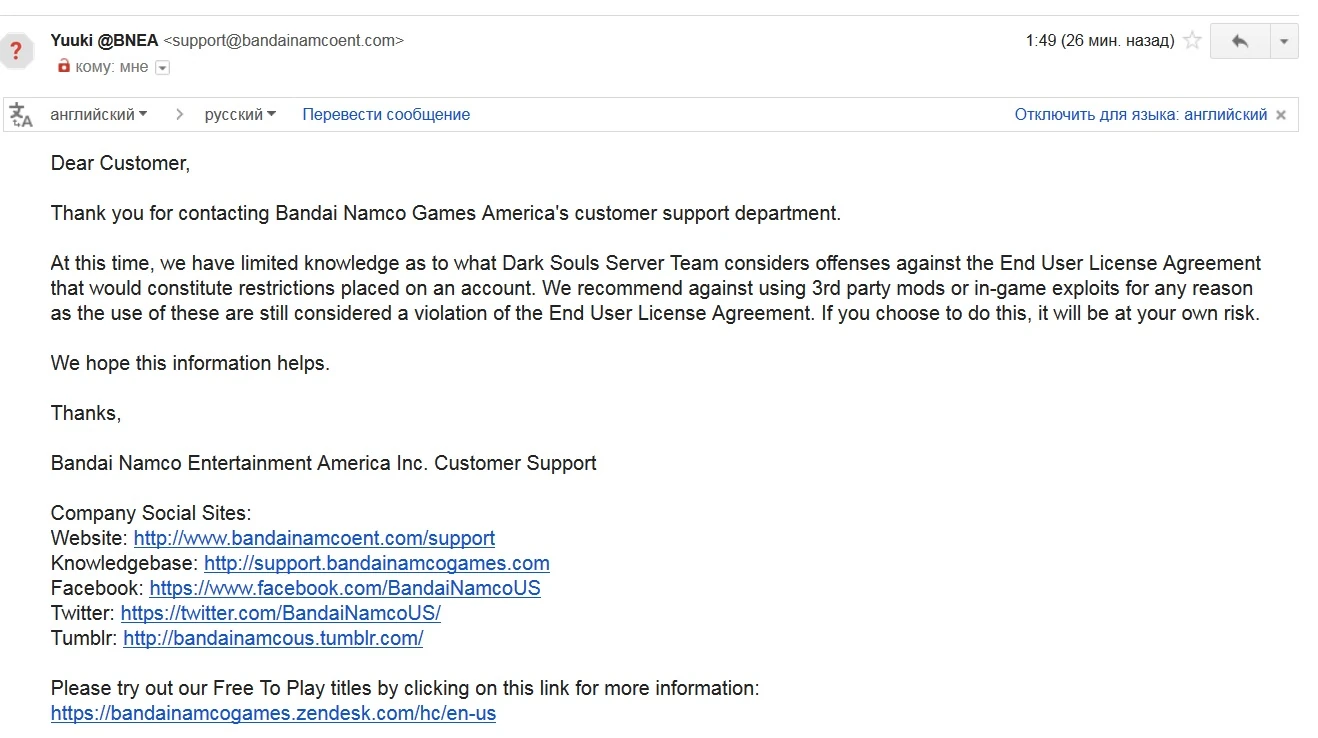1318x738 pixels.
Task: Star this email message
Action: pyautogui.click(x=1192, y=41)
